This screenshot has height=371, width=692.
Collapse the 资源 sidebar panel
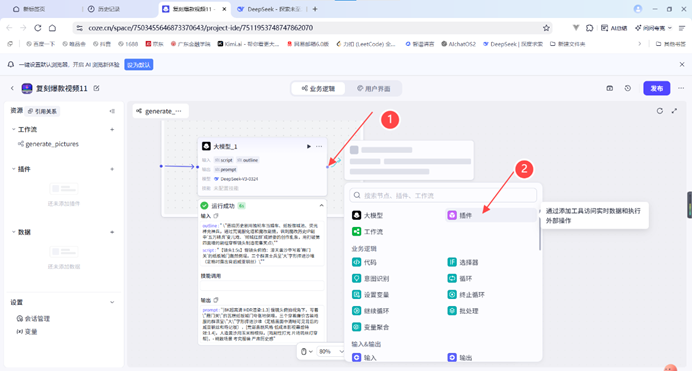112,111
